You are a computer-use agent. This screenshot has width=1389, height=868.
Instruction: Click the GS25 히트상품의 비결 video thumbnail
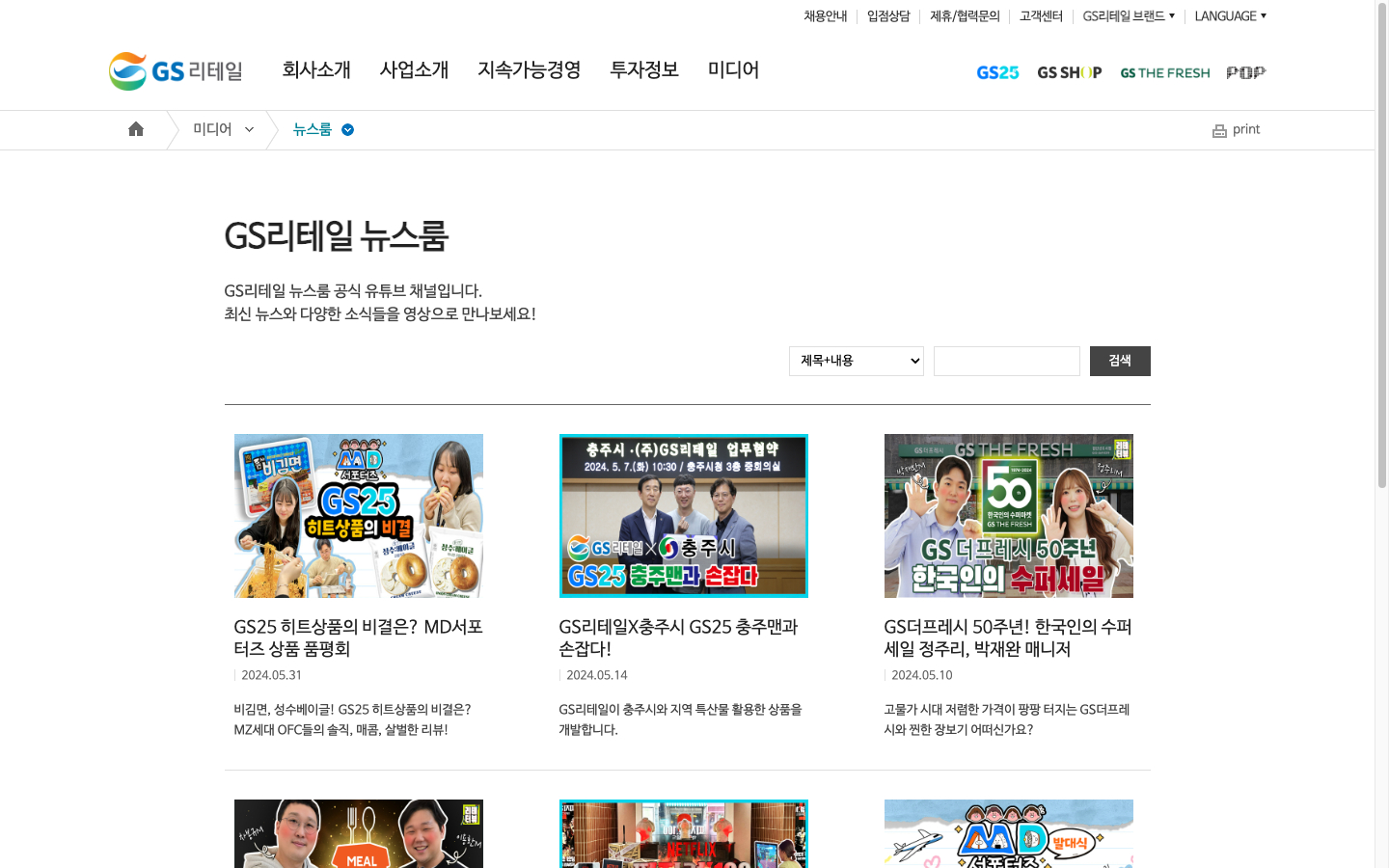(359, 516)
